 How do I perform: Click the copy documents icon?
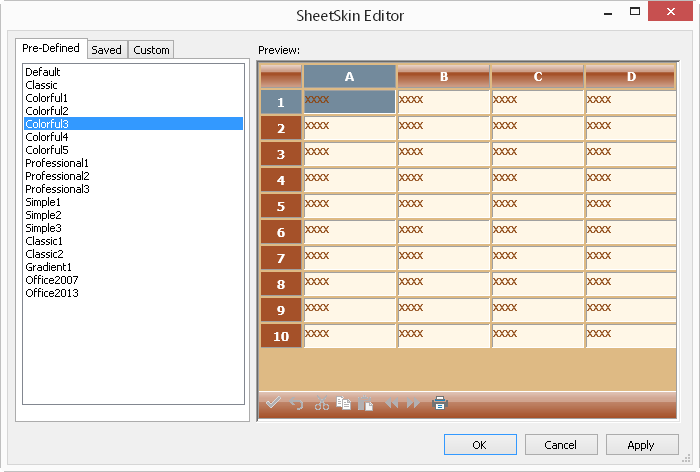pyautogui.click(x=343, y=403)
